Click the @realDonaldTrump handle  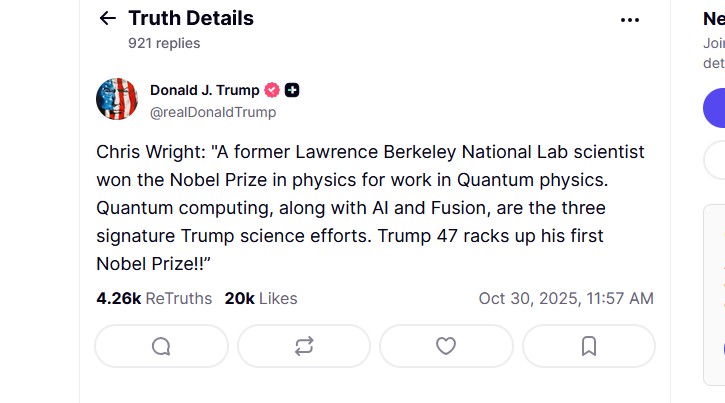(x=213, y=112)
